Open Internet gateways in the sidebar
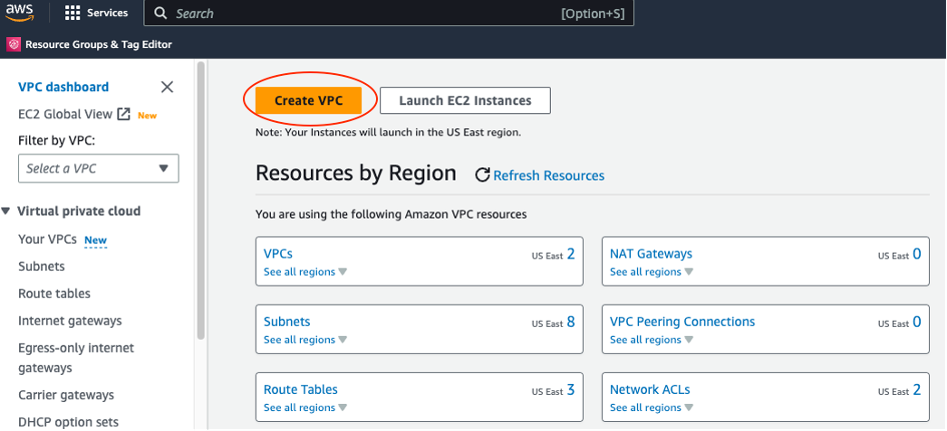This screenshot has height=431, width=947. (x=70, y=321)
